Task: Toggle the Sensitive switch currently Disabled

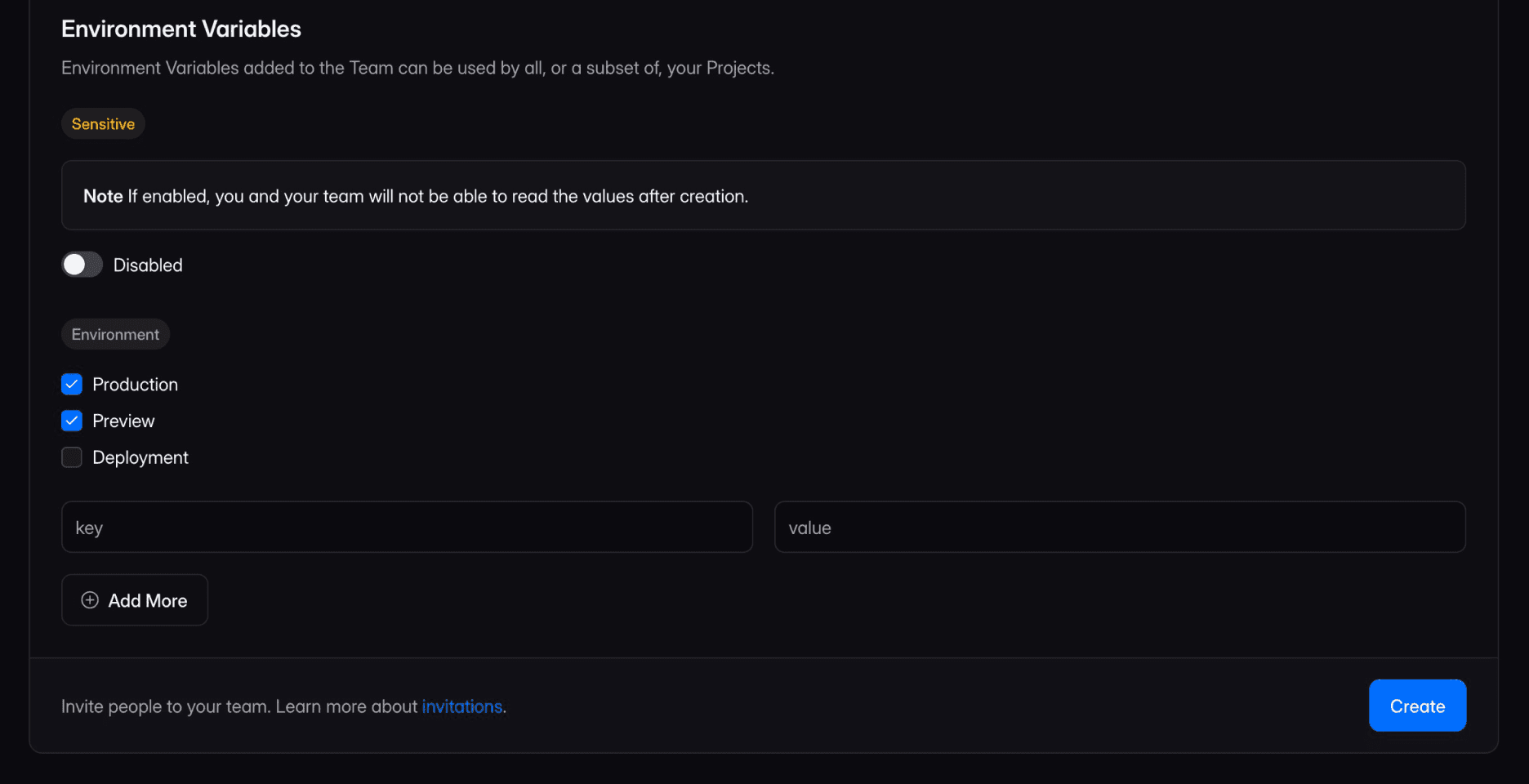Action: (82, 265)
